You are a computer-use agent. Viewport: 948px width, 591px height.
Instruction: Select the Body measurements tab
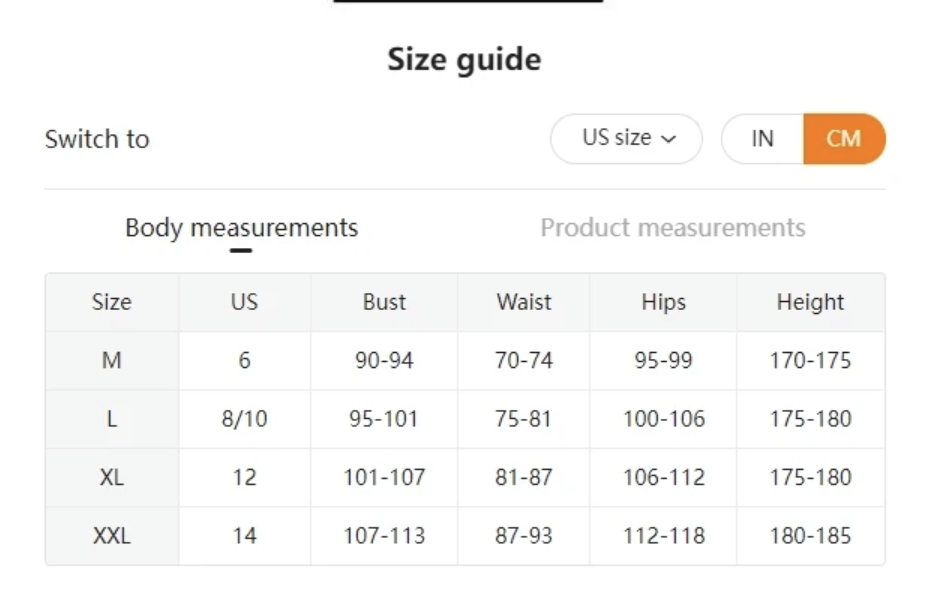240,227
